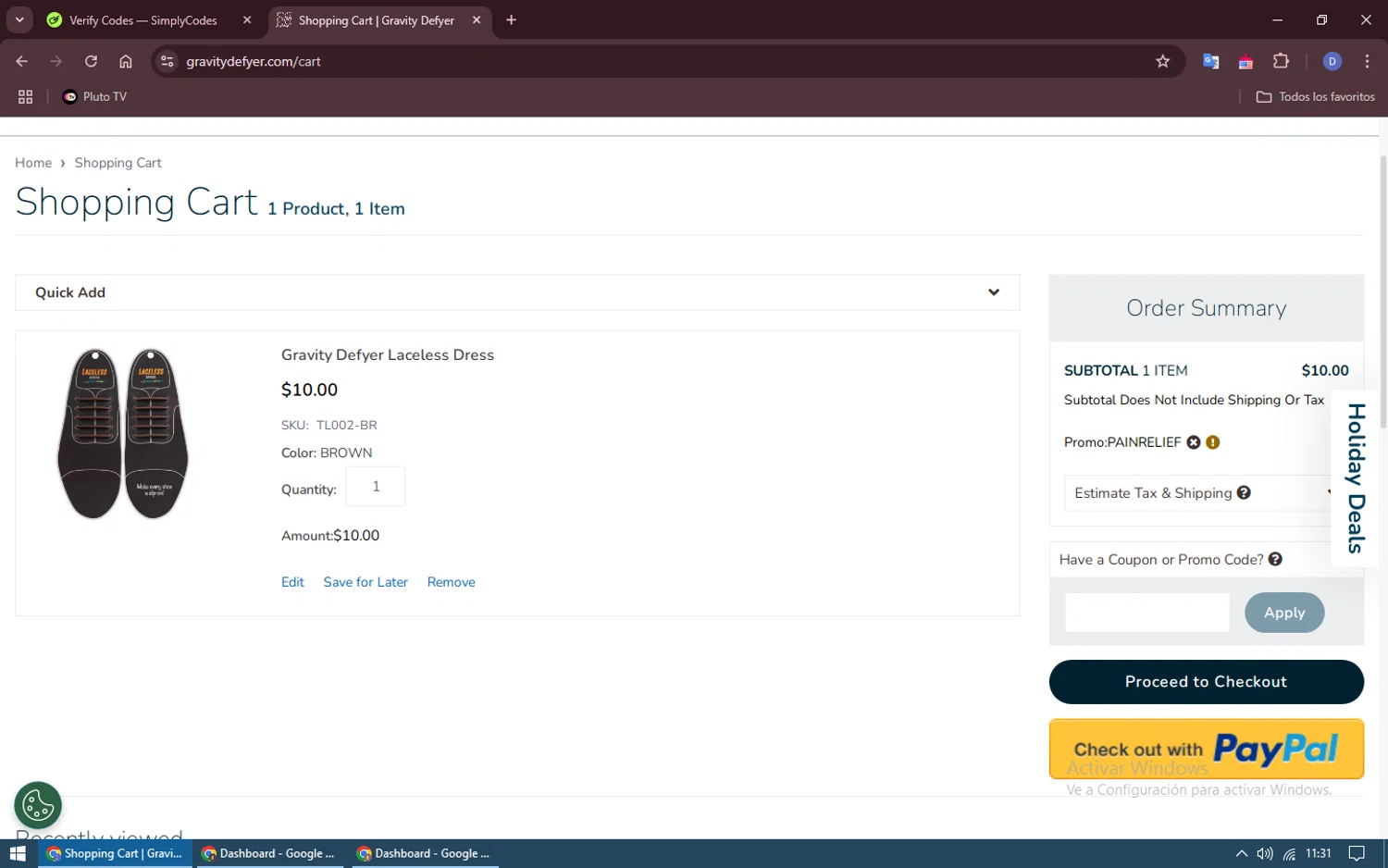The width and height of the screenshot is (1388, 868).
Task: Open the coupon or promo code help icon
Action: [1275, 560]
